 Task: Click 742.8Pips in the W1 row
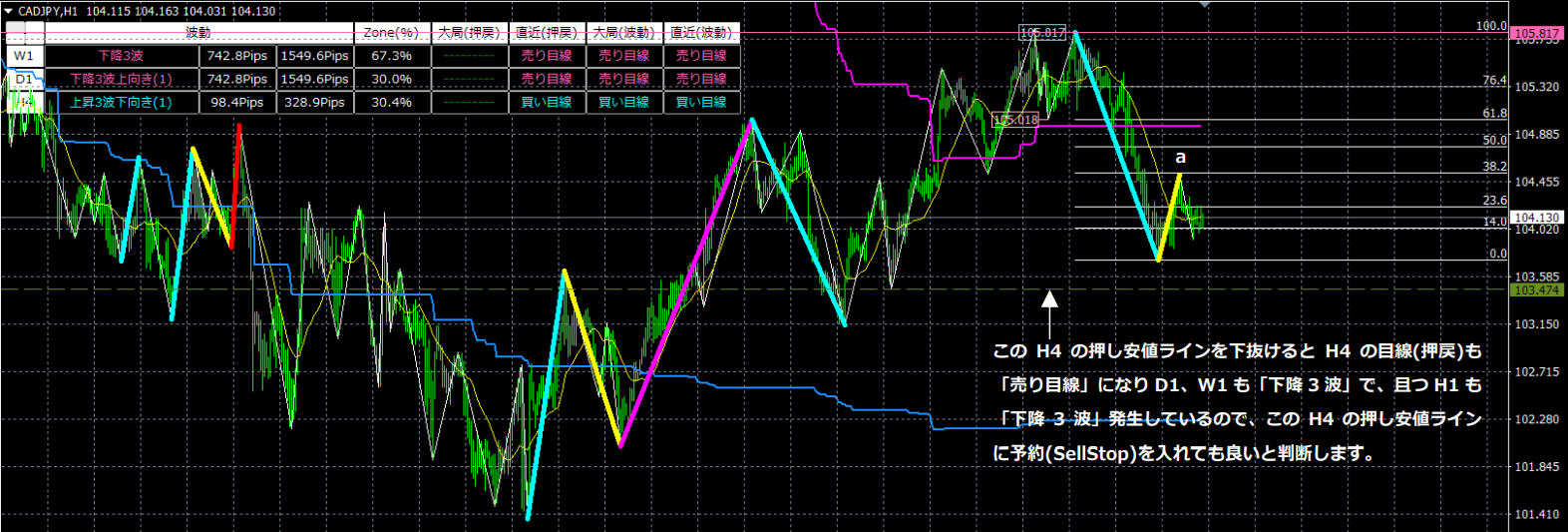tap(237, 56)
